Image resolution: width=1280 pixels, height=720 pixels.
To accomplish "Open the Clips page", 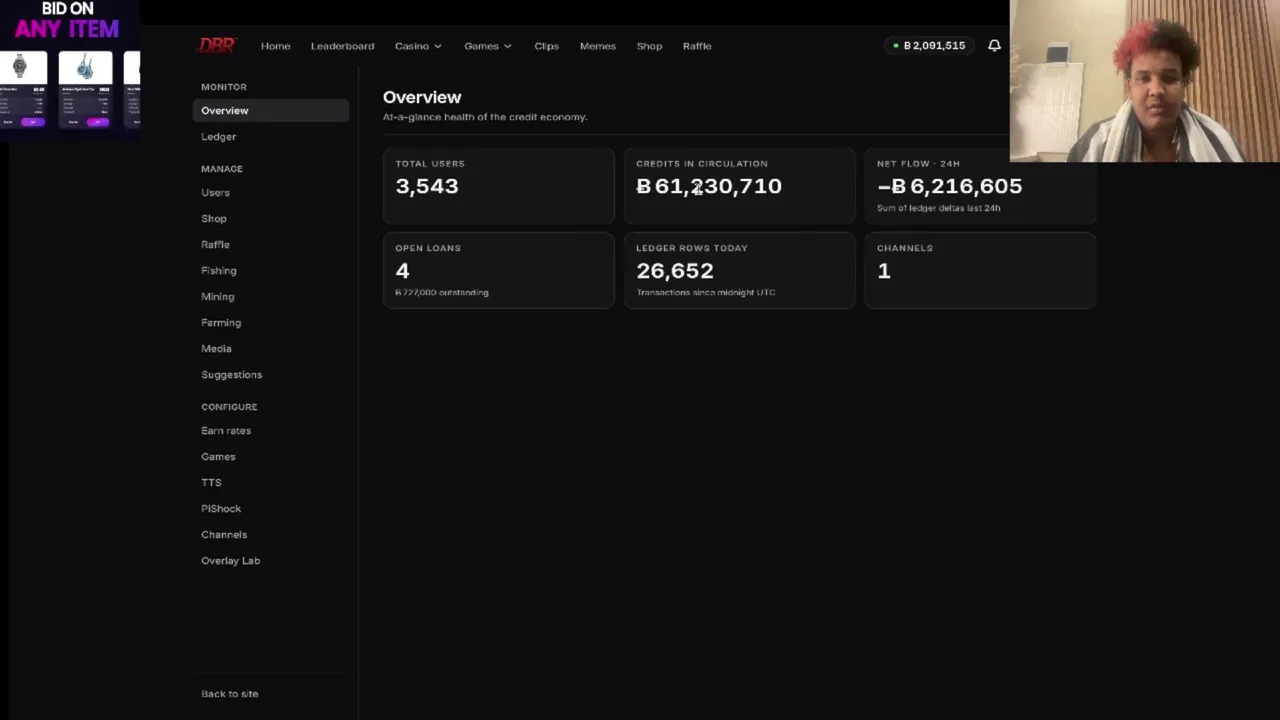I will [x=546, y=46].
